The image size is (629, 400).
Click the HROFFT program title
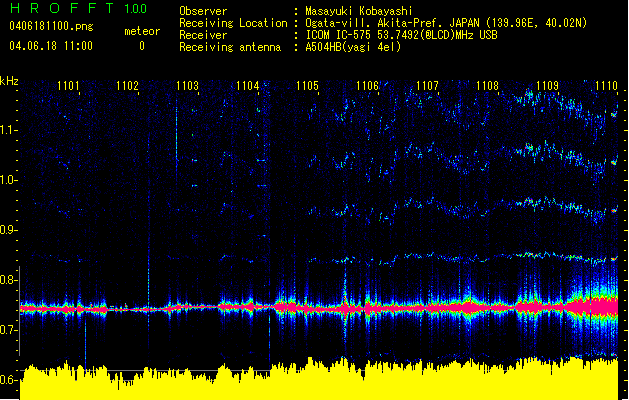point(62,8)
